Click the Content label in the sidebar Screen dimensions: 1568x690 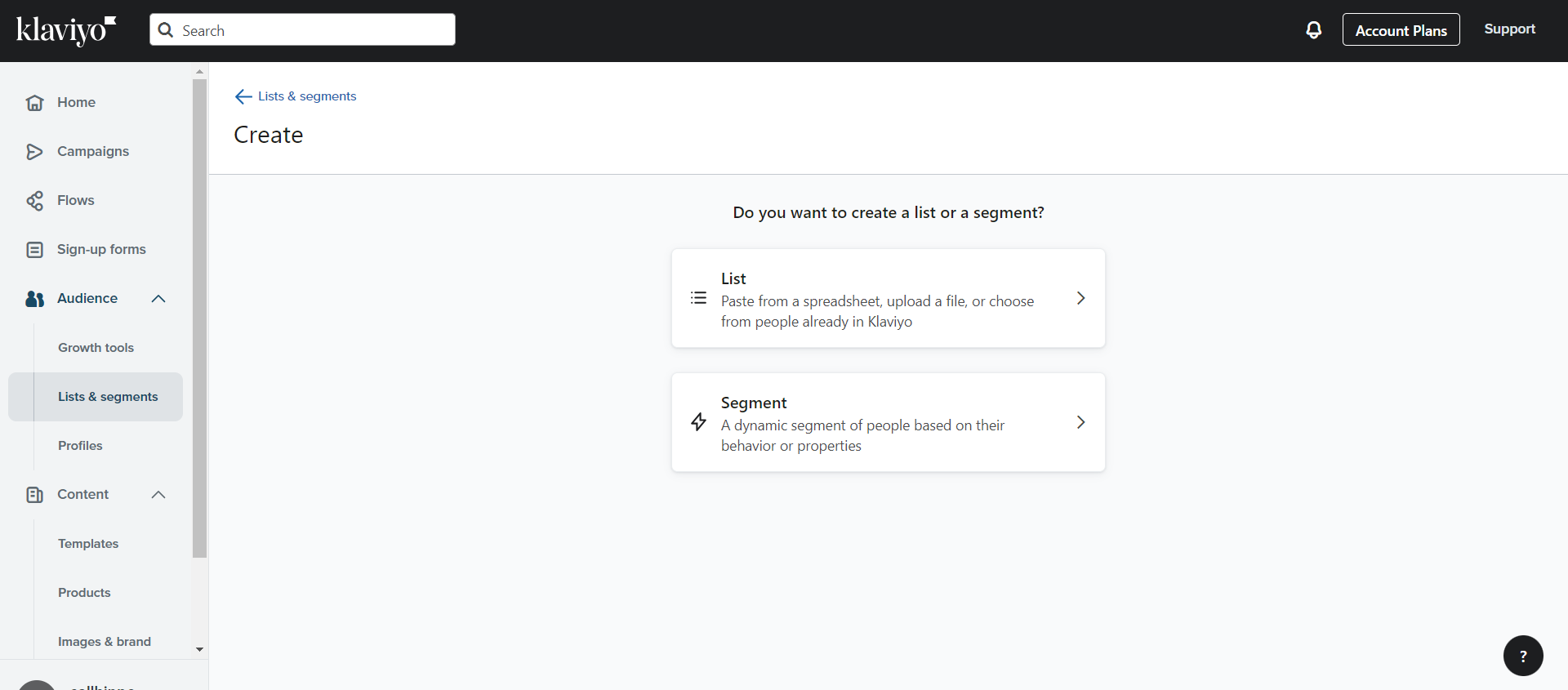coord(82,494)
